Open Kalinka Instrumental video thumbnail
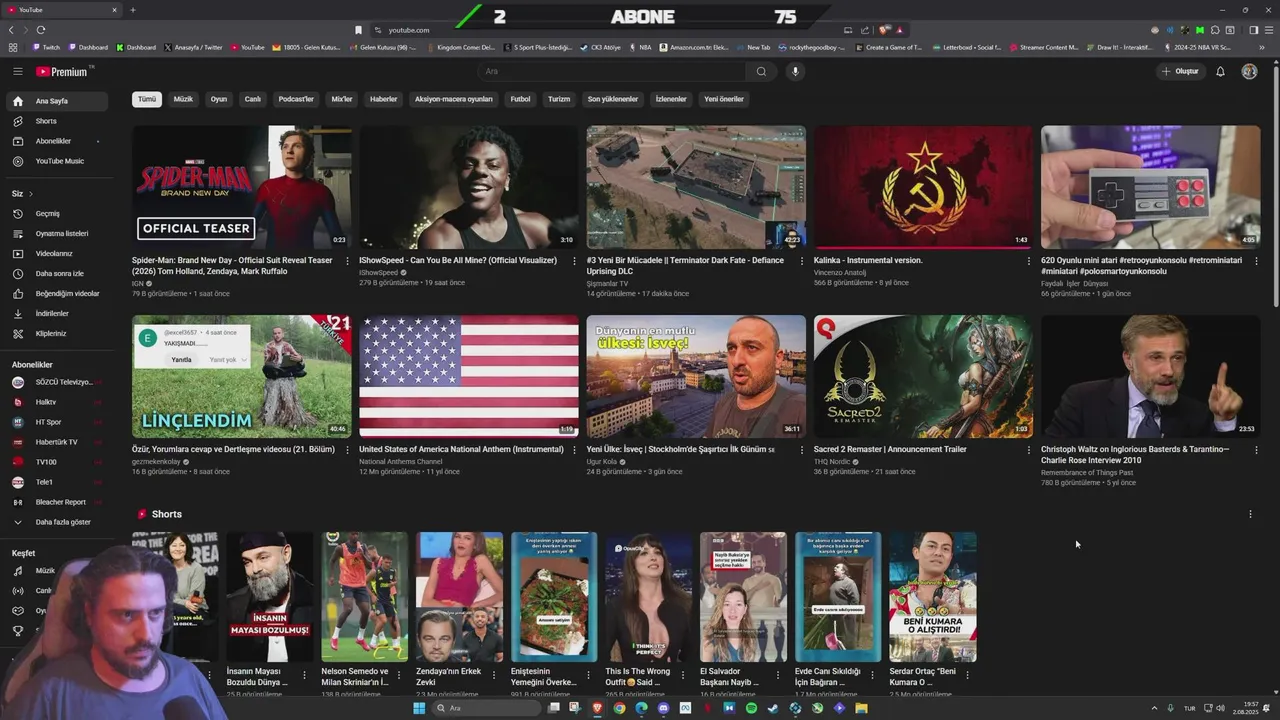The height and width of the screenshot is (720, 1280). tap(923, 187)
